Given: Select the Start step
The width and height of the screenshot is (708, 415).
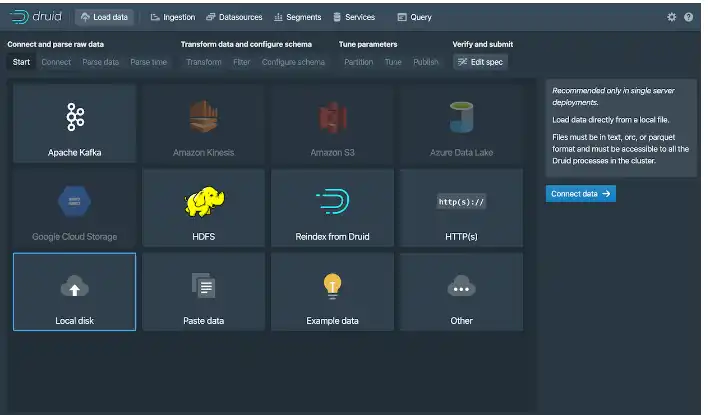Looking at the screenshot, I should coord(21,62).
